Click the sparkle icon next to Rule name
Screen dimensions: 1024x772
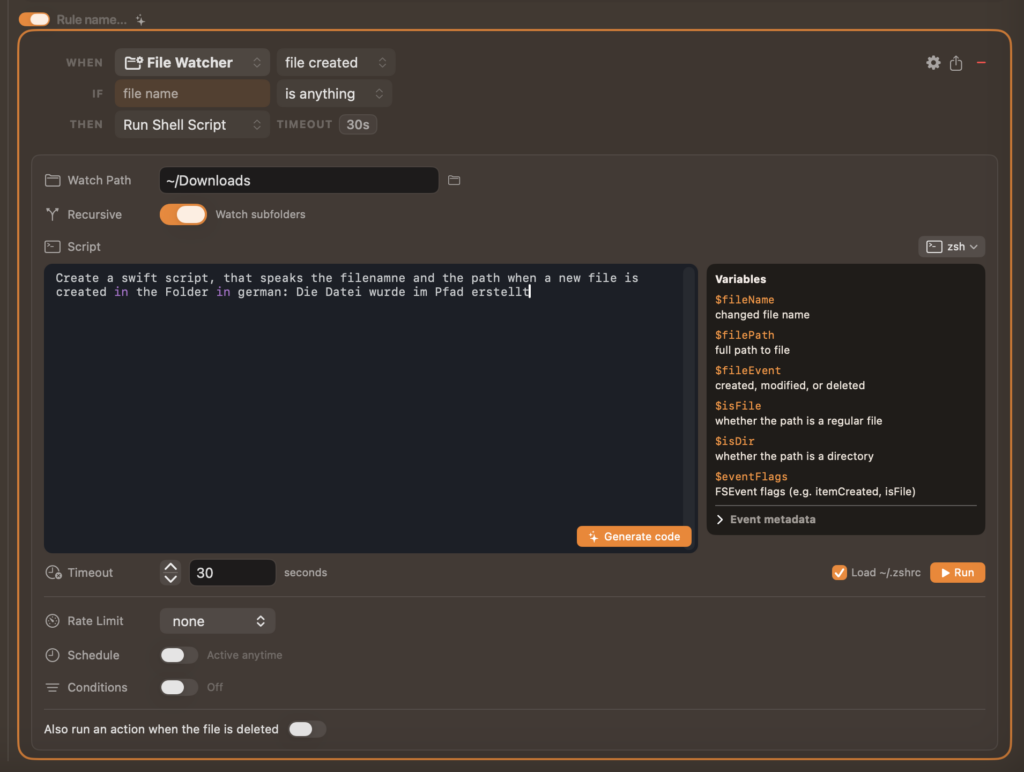tap(140, 20)
